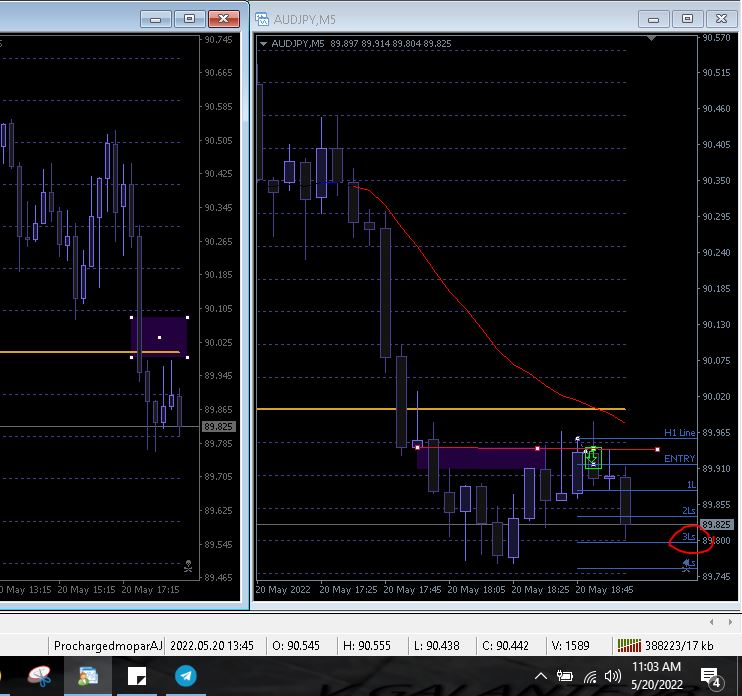Click the AUDJPY,M5 OHLC header text
Screen dimensions: 742x696
click(362, 44)
